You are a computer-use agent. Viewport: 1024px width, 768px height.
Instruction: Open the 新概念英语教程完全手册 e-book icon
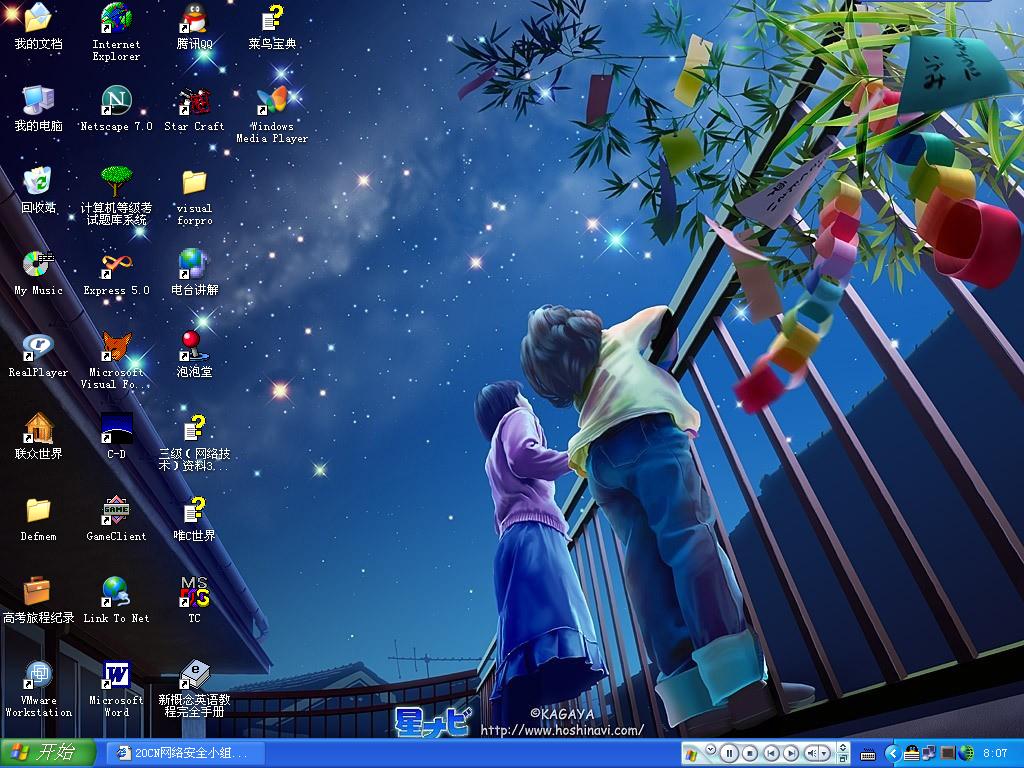pos(194,689)
